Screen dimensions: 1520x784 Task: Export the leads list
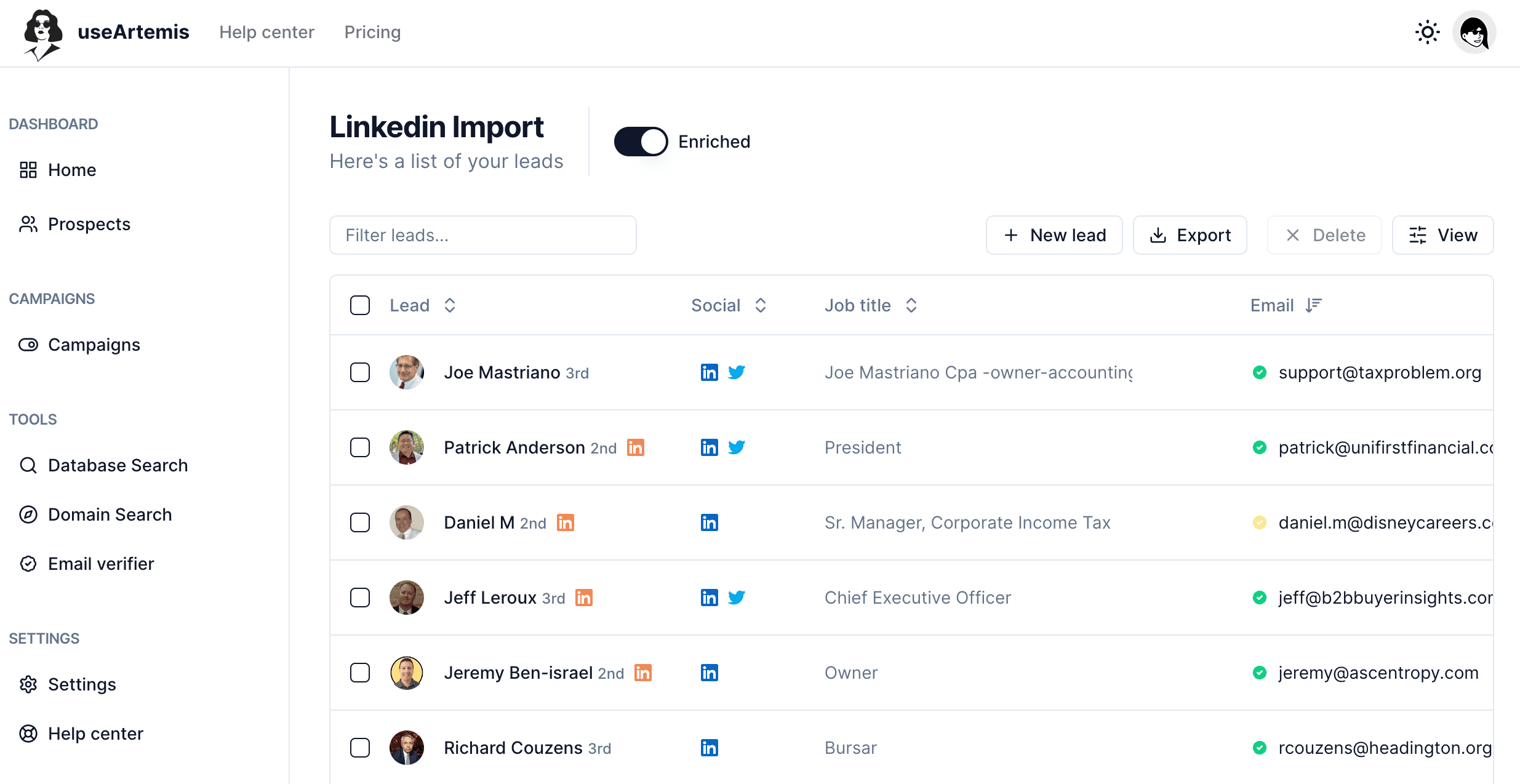(1190, 235)
